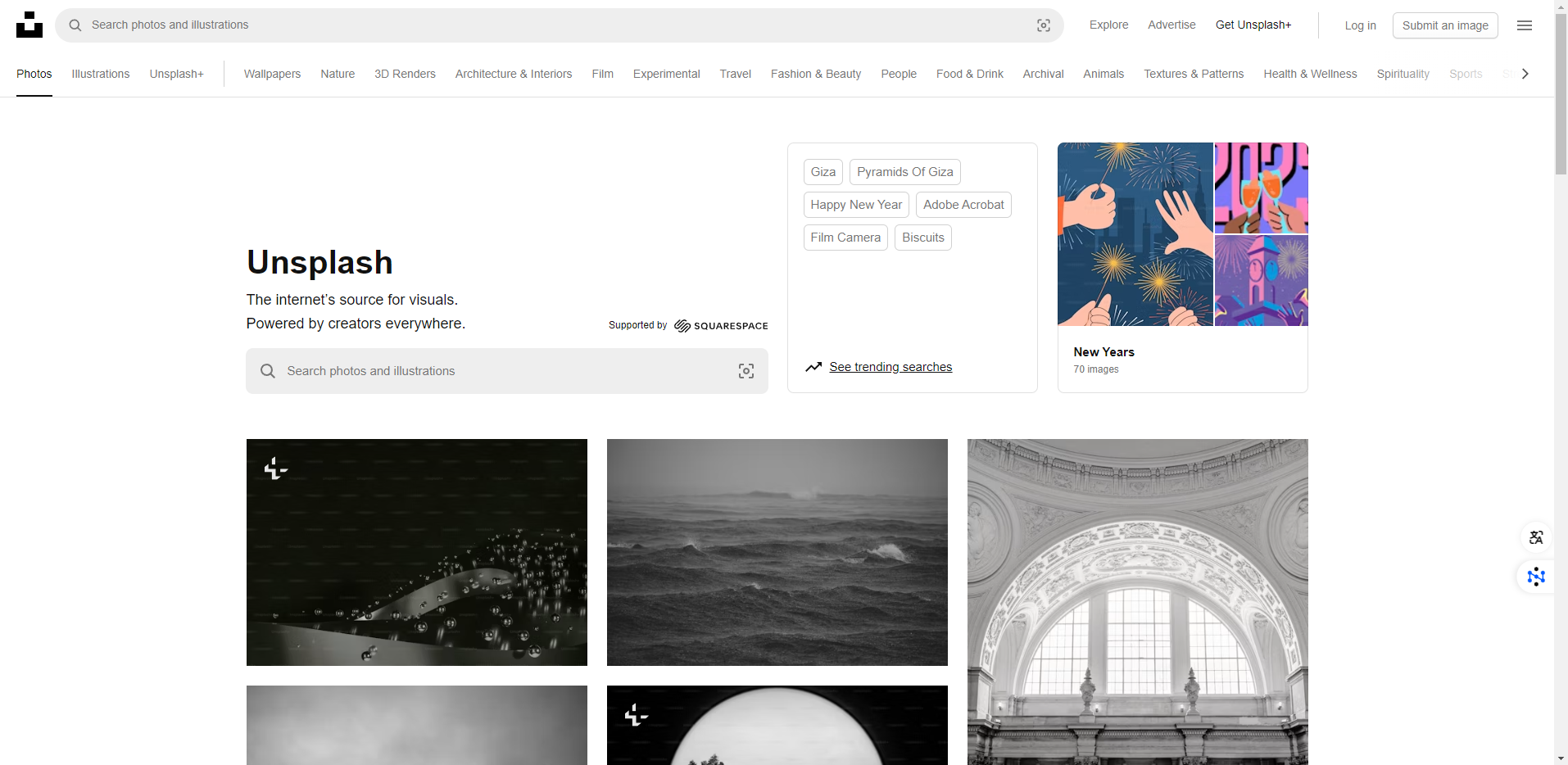Select the Pyramids Of Giza tag
Image resolution: width=1568 pixels, height=765 pixels.
point(905,172)
